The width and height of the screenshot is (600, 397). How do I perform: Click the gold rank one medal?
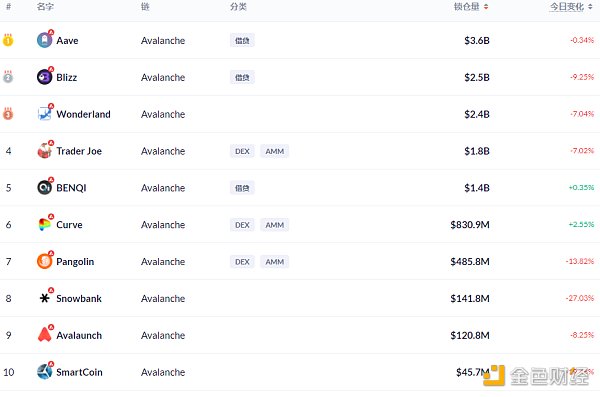[x=8, y=40]
